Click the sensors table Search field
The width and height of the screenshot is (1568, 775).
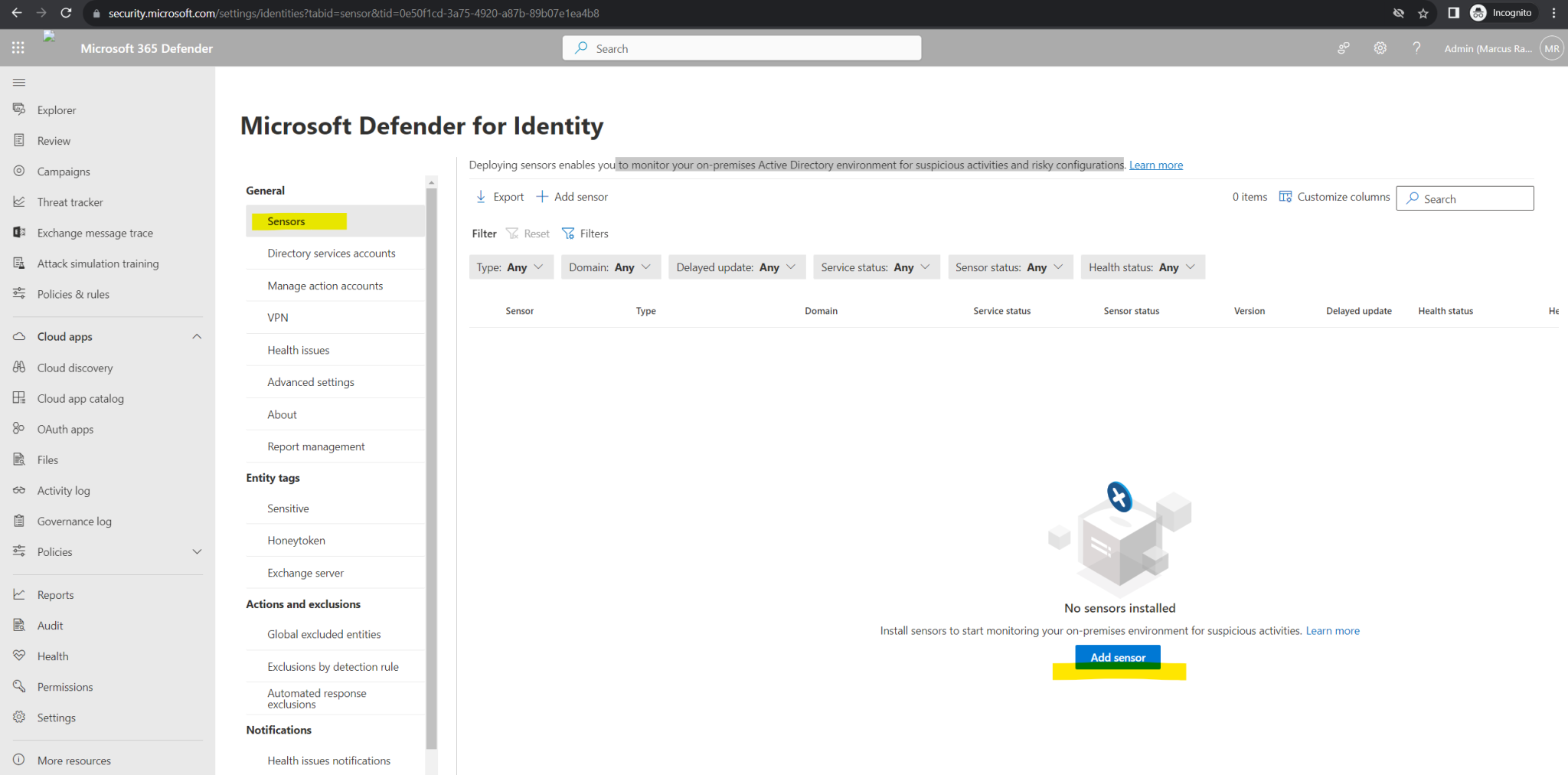coord(1465,198)
